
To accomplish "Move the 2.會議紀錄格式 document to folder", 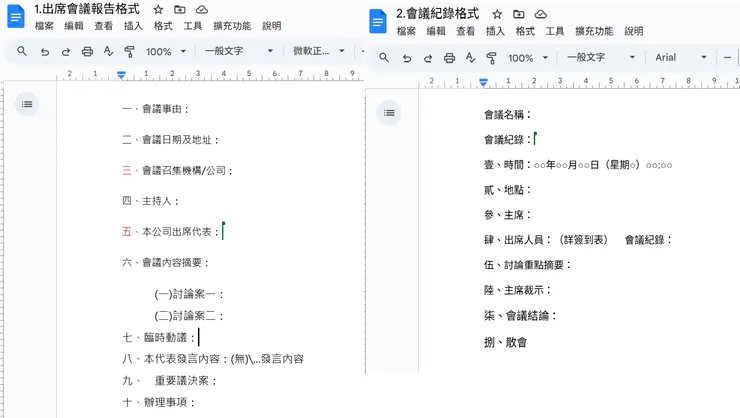I will coord(519,14).
